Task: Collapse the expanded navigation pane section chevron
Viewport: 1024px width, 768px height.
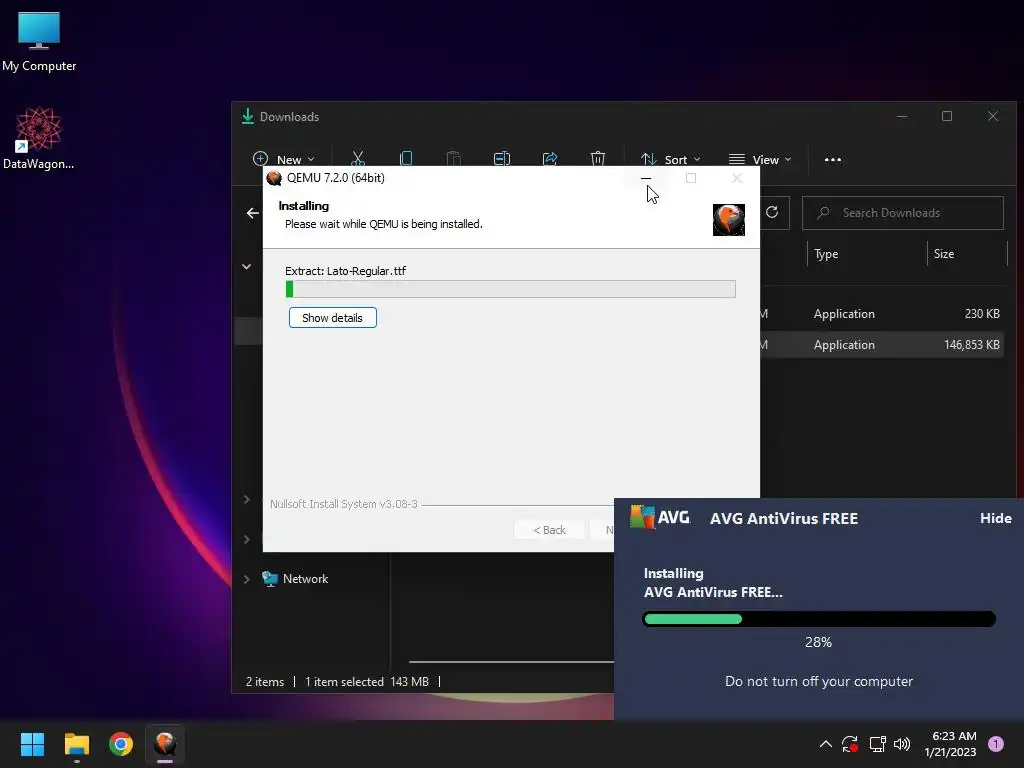Action: click(247, 266)
